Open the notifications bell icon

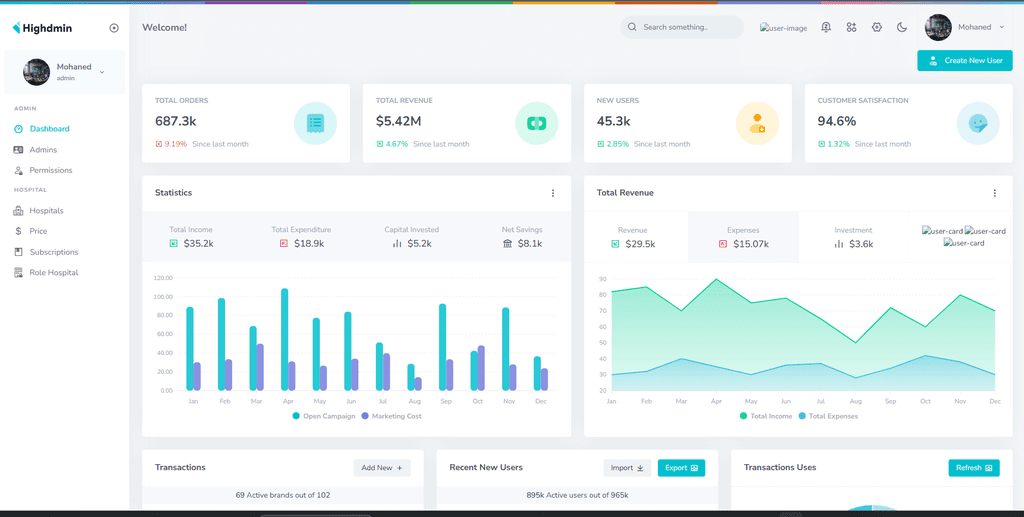coord(825,27)
